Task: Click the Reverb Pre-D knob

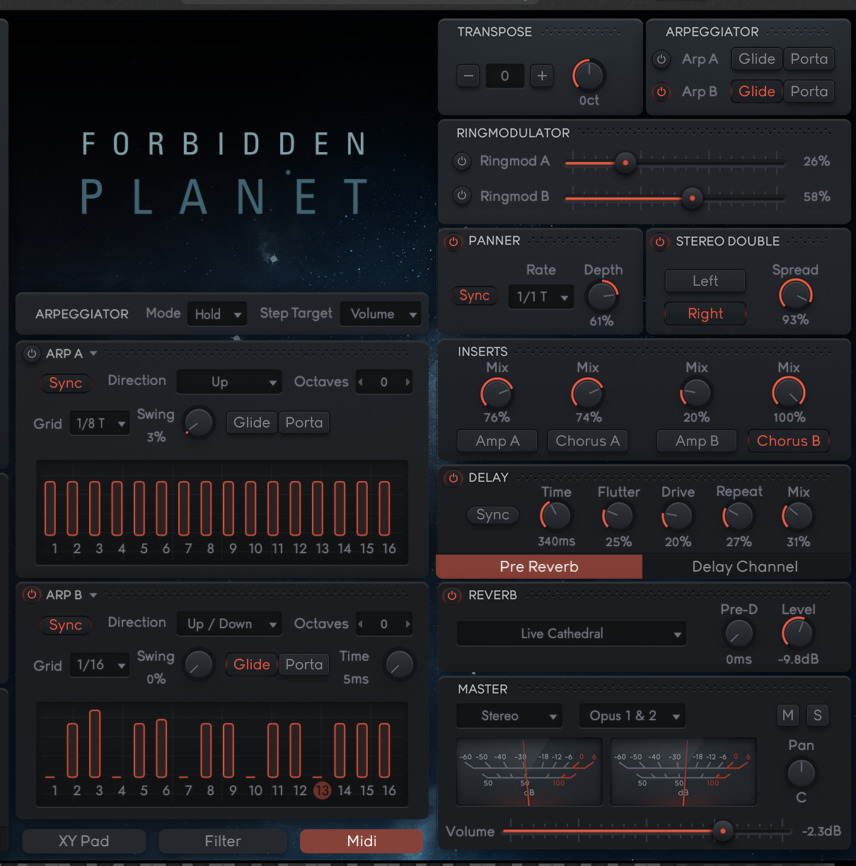Action: [x=739, y=633]
